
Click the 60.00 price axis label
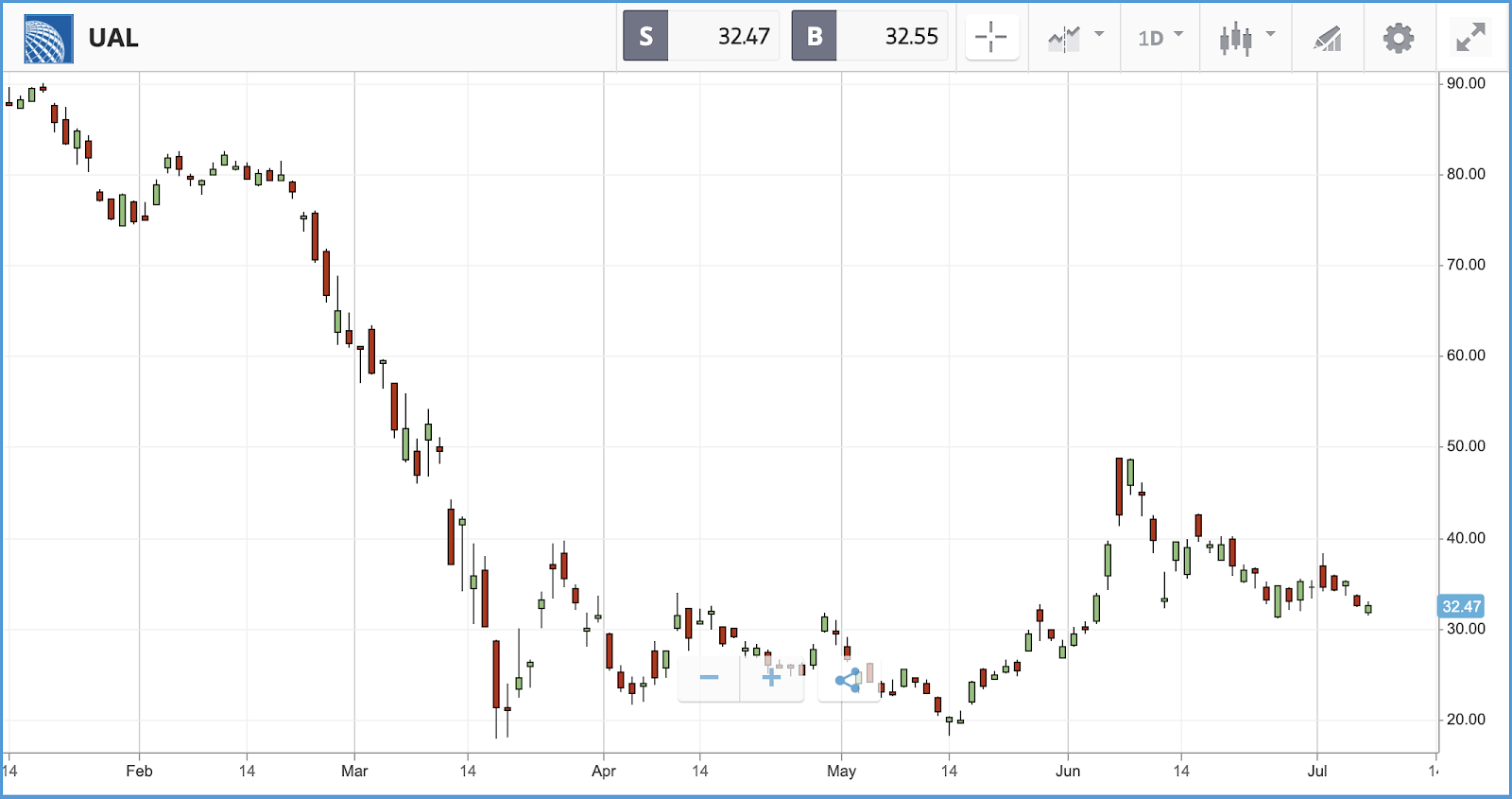[x=1466, y=356]
